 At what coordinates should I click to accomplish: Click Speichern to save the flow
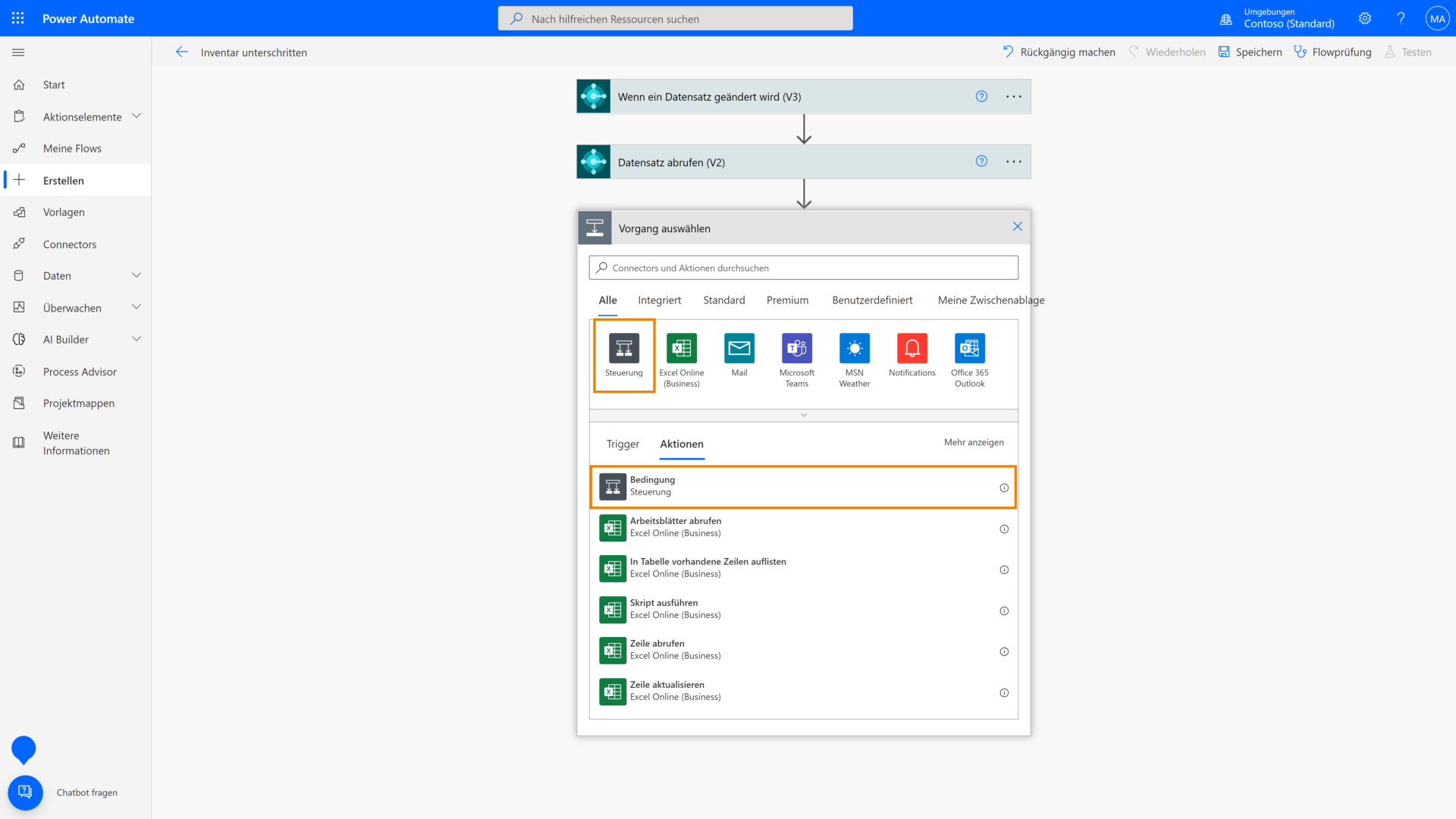[1250, 52]
